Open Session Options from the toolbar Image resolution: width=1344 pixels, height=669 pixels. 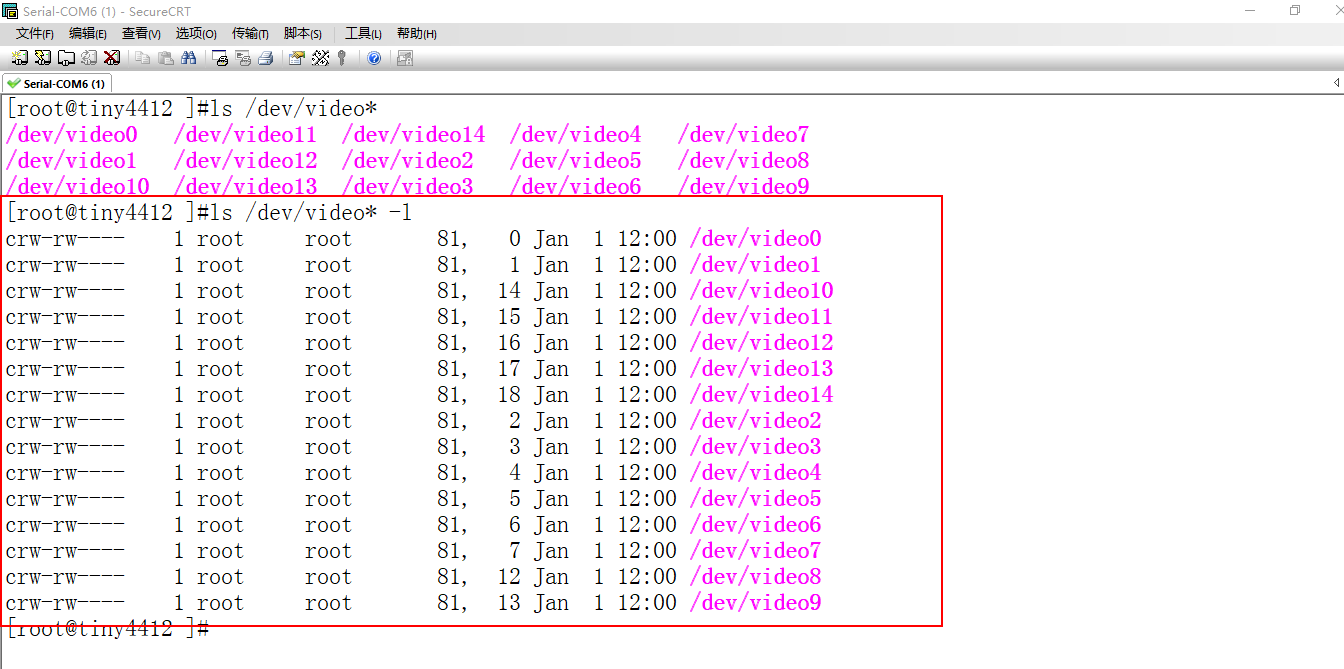pyautogui.click(x=297, y=58)
